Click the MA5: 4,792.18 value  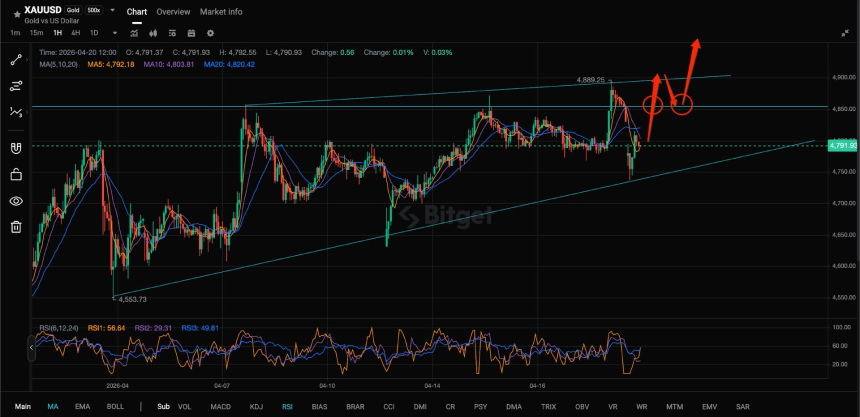tap(110, 64)
